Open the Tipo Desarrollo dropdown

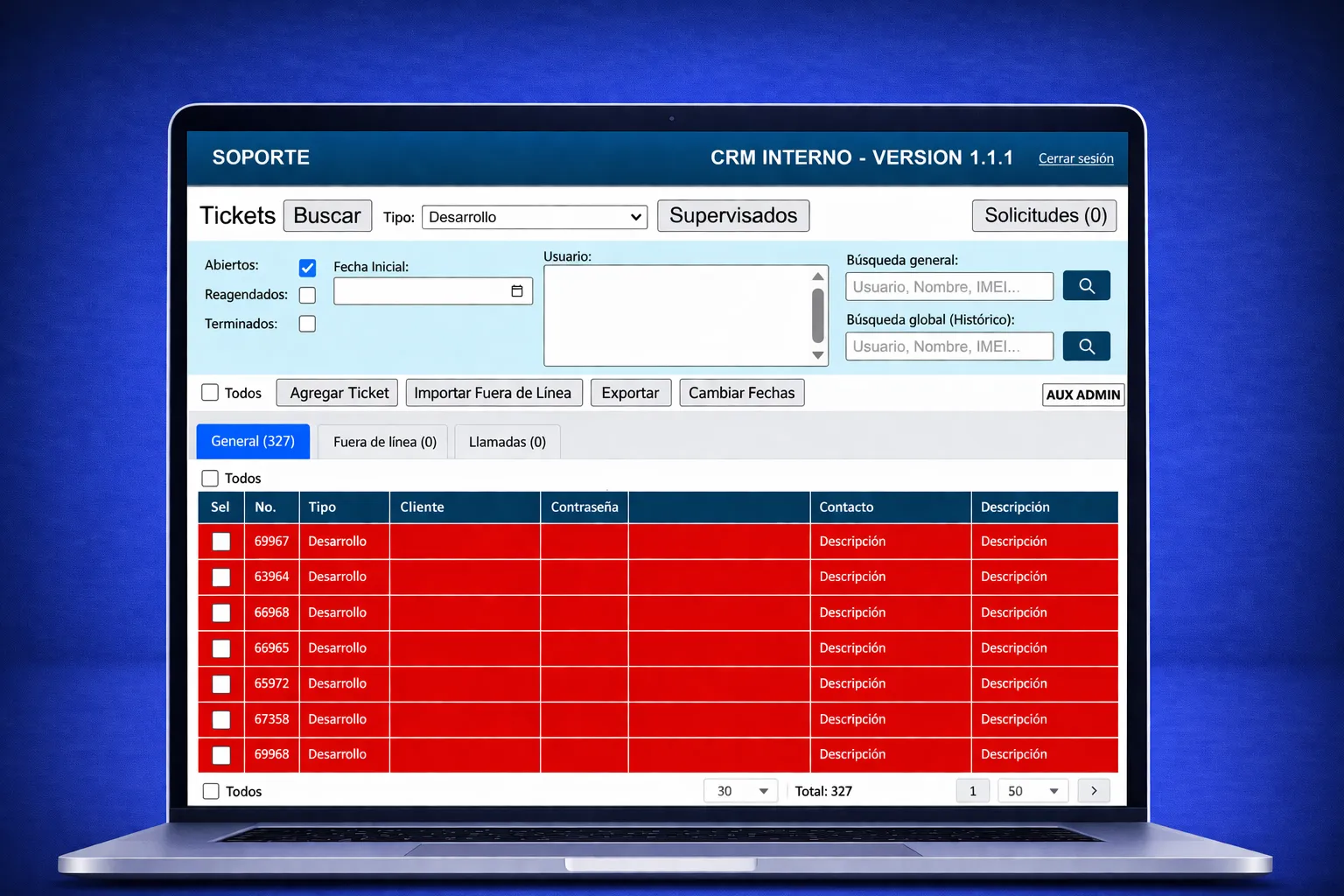coord(534,217)
